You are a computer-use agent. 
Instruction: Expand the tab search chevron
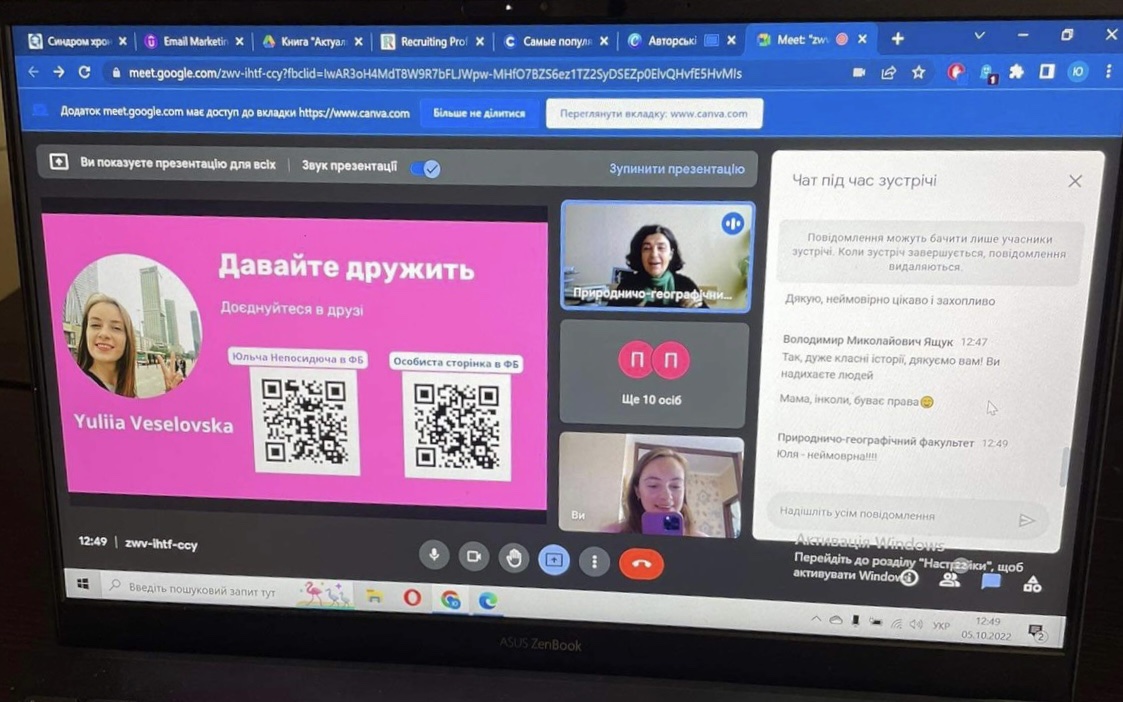click(x=979, y=35)
